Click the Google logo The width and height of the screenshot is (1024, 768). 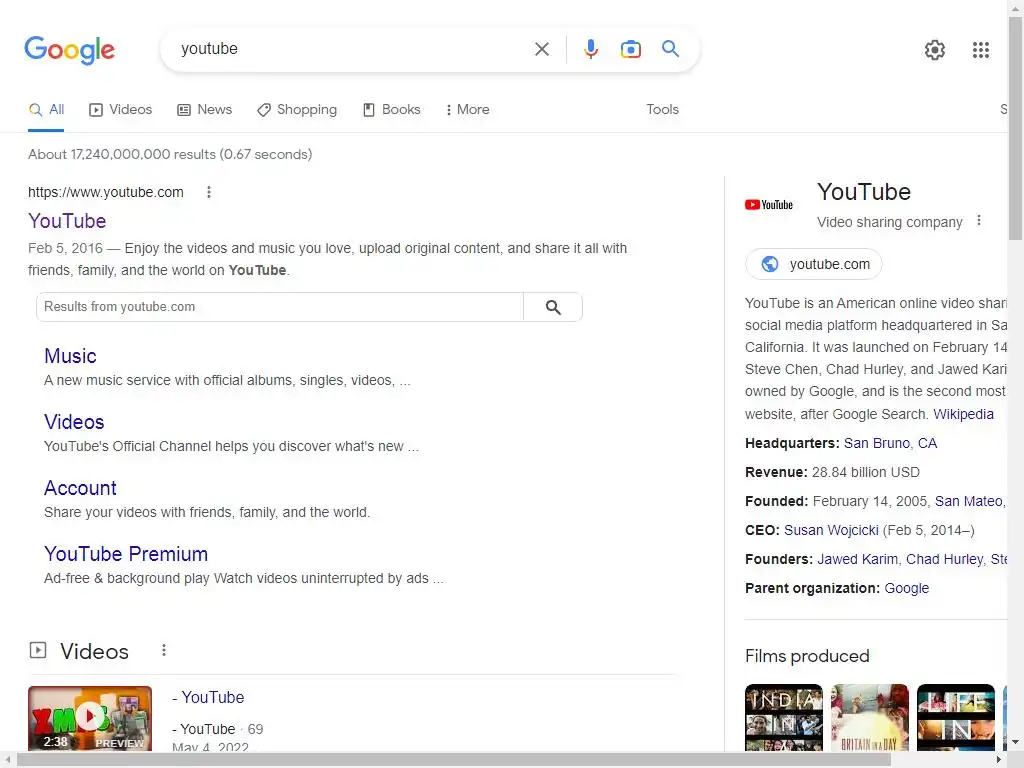tap(70, 50)
